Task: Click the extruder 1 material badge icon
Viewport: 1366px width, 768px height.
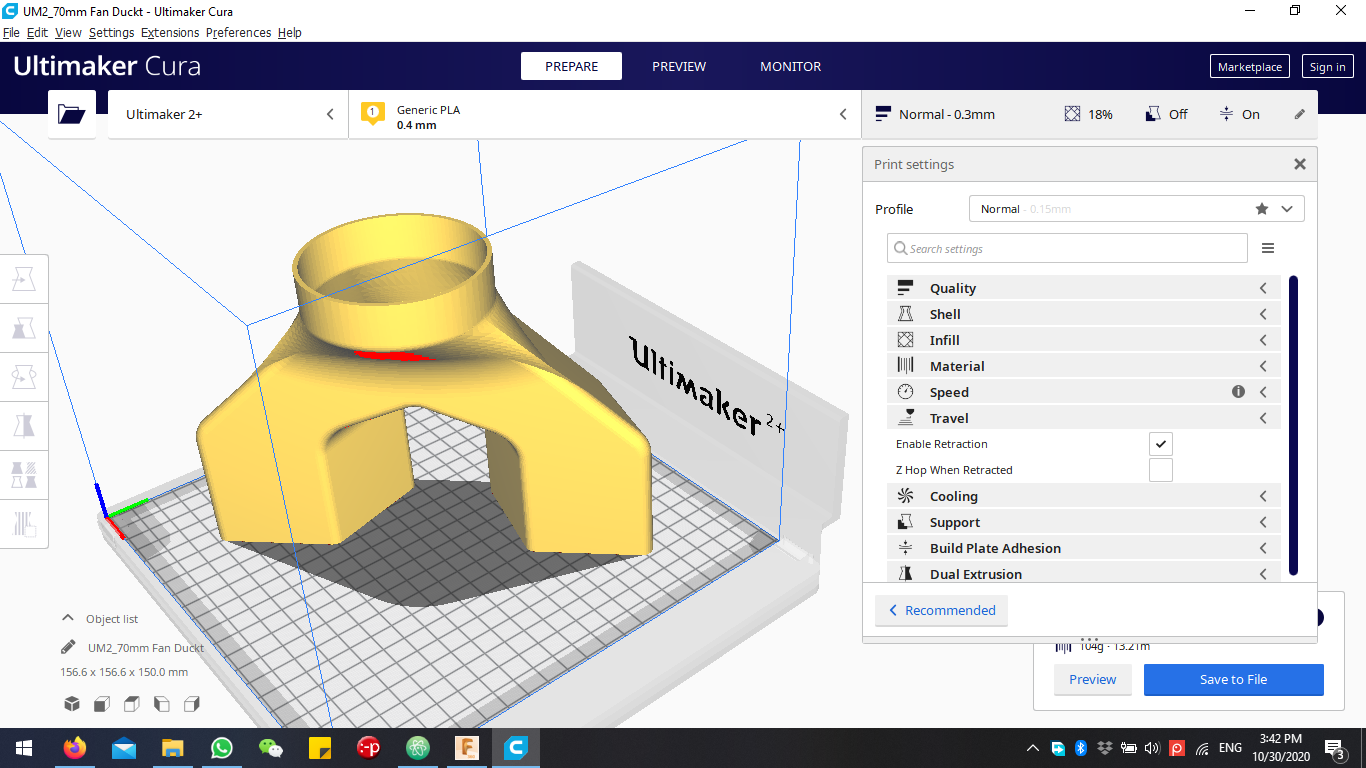Action: [x=373, y=113]
